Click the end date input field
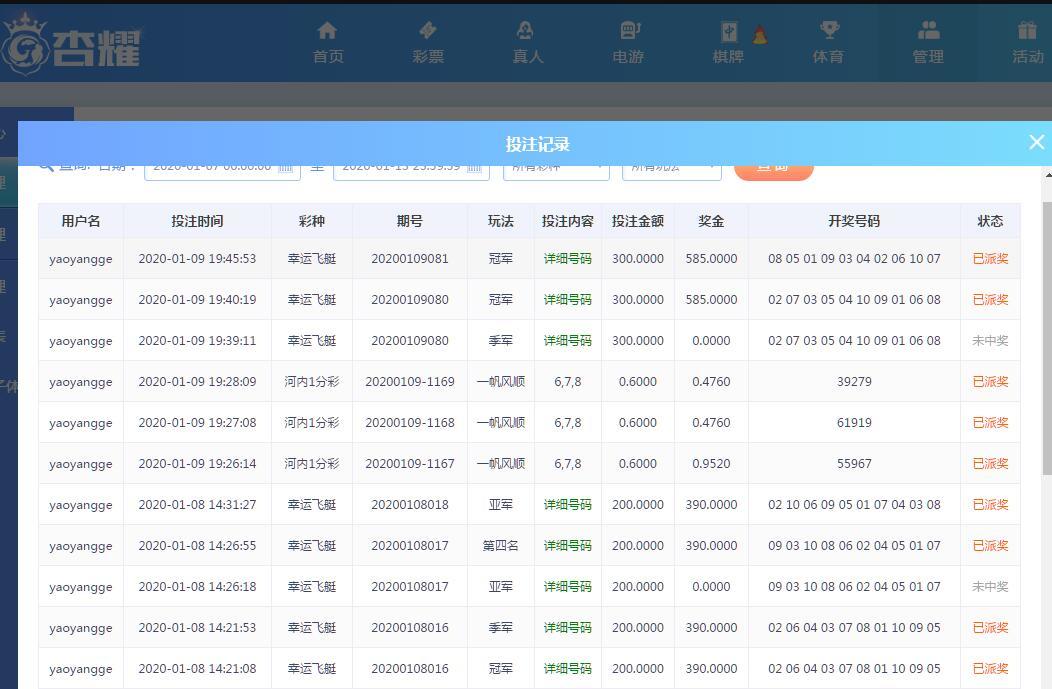 [411, 172]
